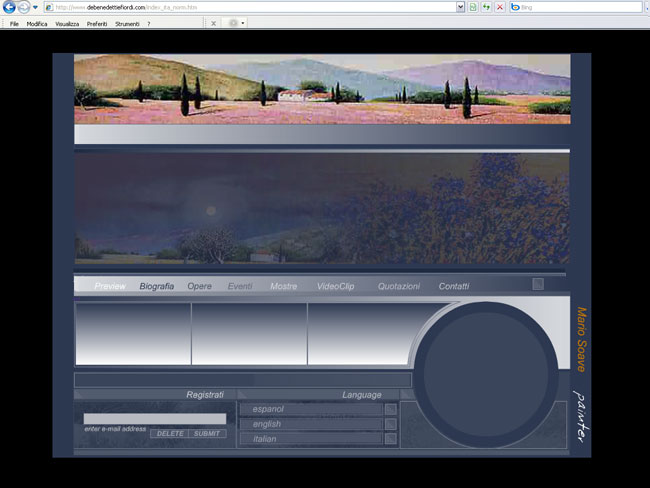
Task: Click the DELETE button
Action: (x=170, y=433)
